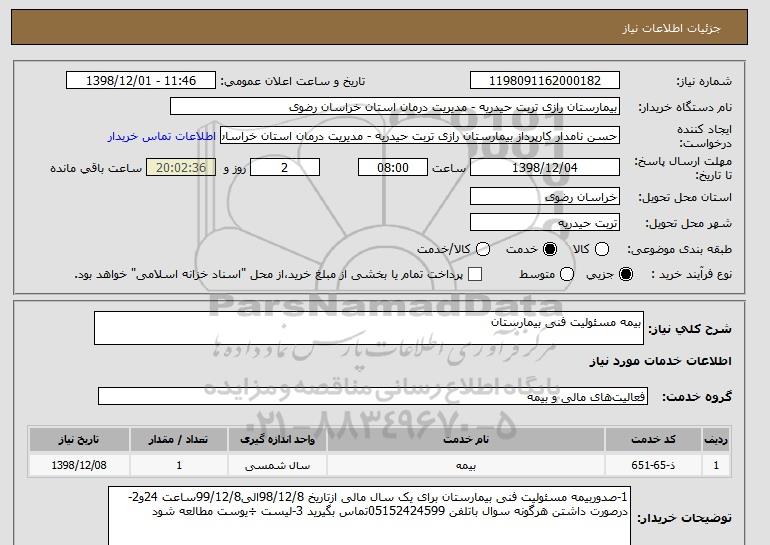Click the جزئیات اطلاعات نیاز header title
The image size is (770, 545).
click(671, 28)
